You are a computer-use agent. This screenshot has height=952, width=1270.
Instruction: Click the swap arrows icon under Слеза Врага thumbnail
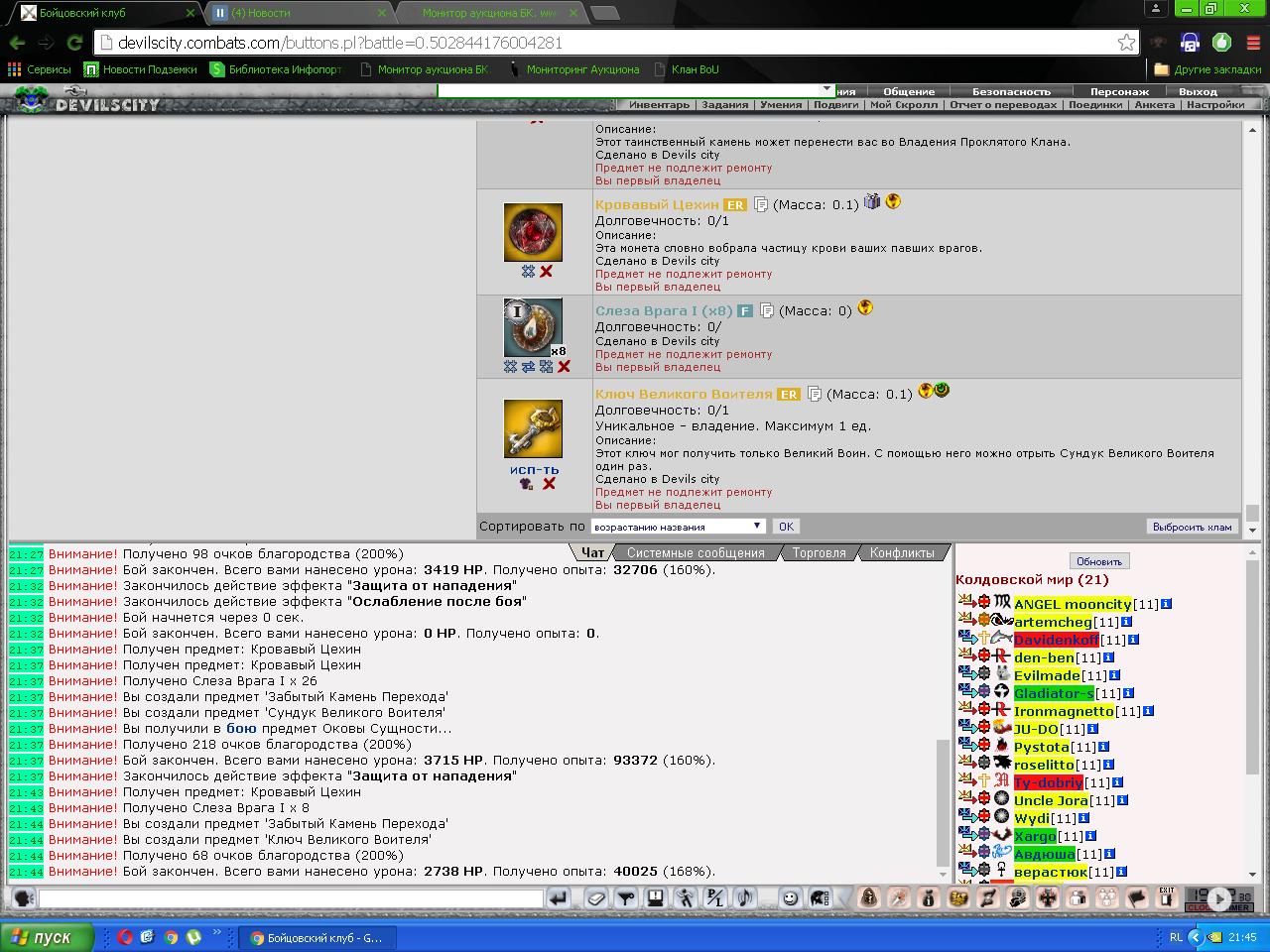tap(528, 367)
